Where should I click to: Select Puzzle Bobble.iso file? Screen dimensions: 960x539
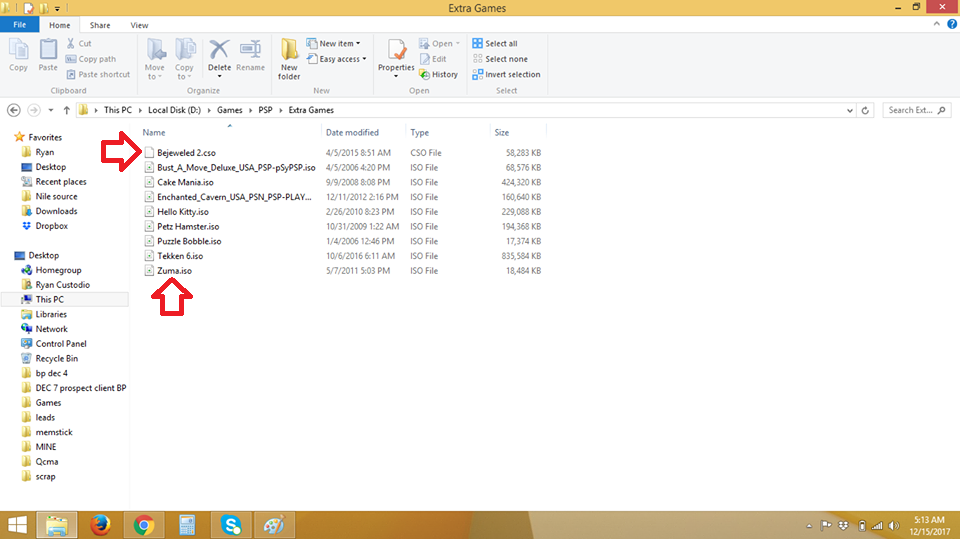click(x=189, y=241)
